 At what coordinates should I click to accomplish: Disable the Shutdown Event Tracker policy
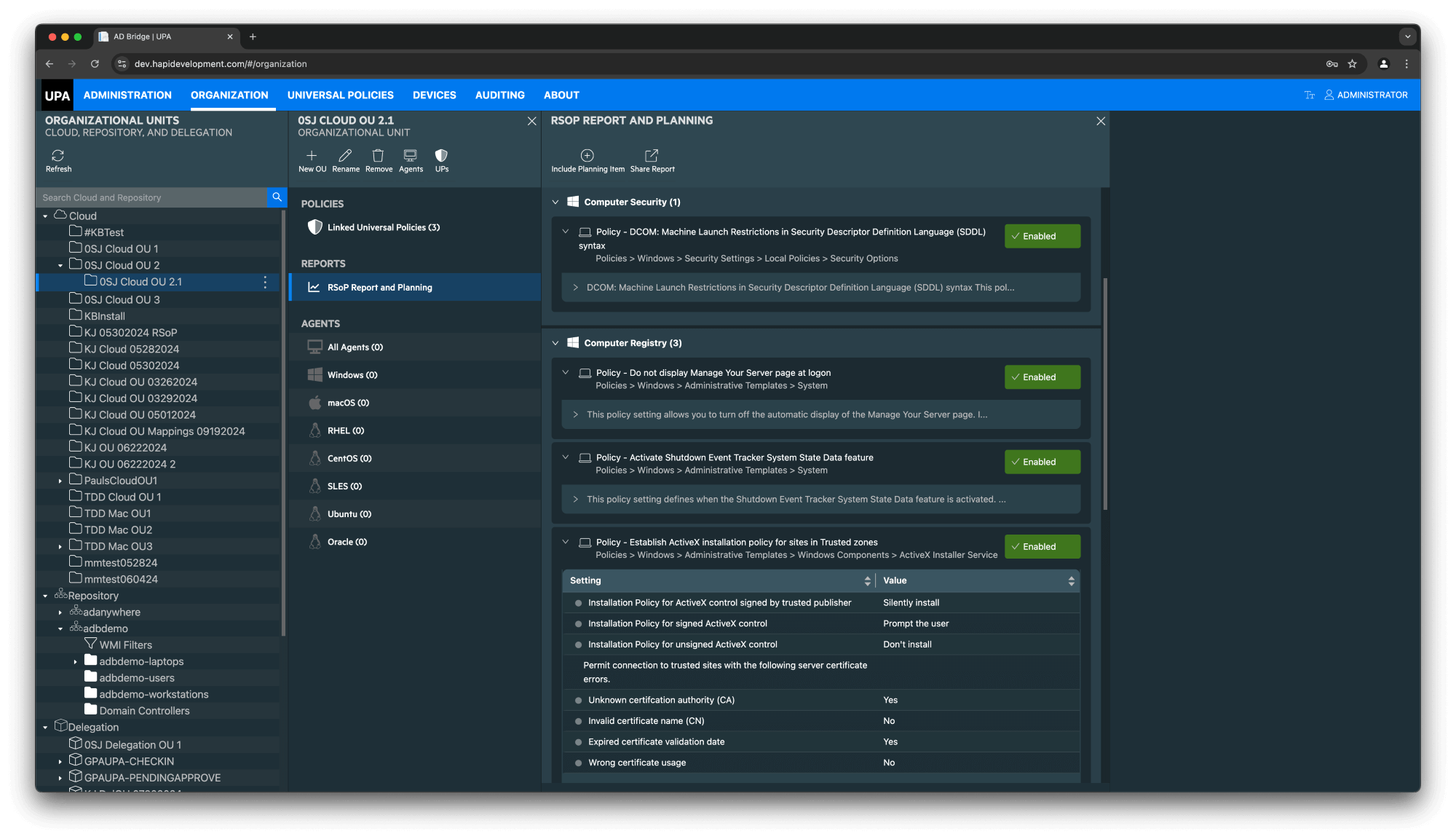(1042, 462)
